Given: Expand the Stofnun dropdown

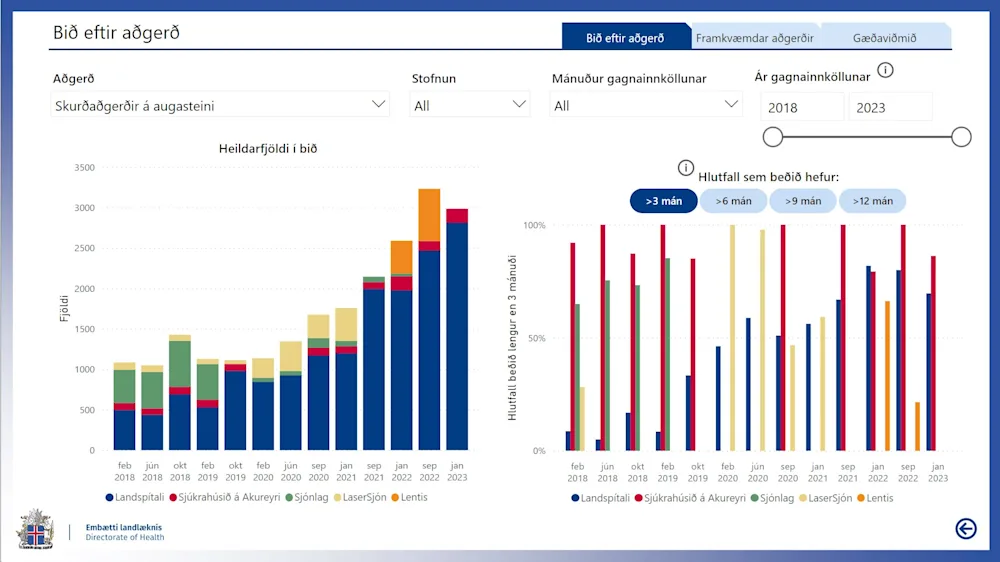Looking at the screenshot, I should coord(470,105).
